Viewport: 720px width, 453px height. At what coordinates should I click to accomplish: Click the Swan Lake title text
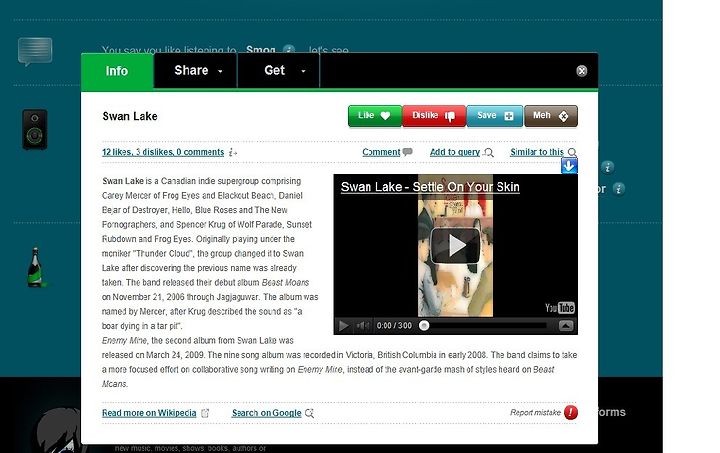[130, 116]
